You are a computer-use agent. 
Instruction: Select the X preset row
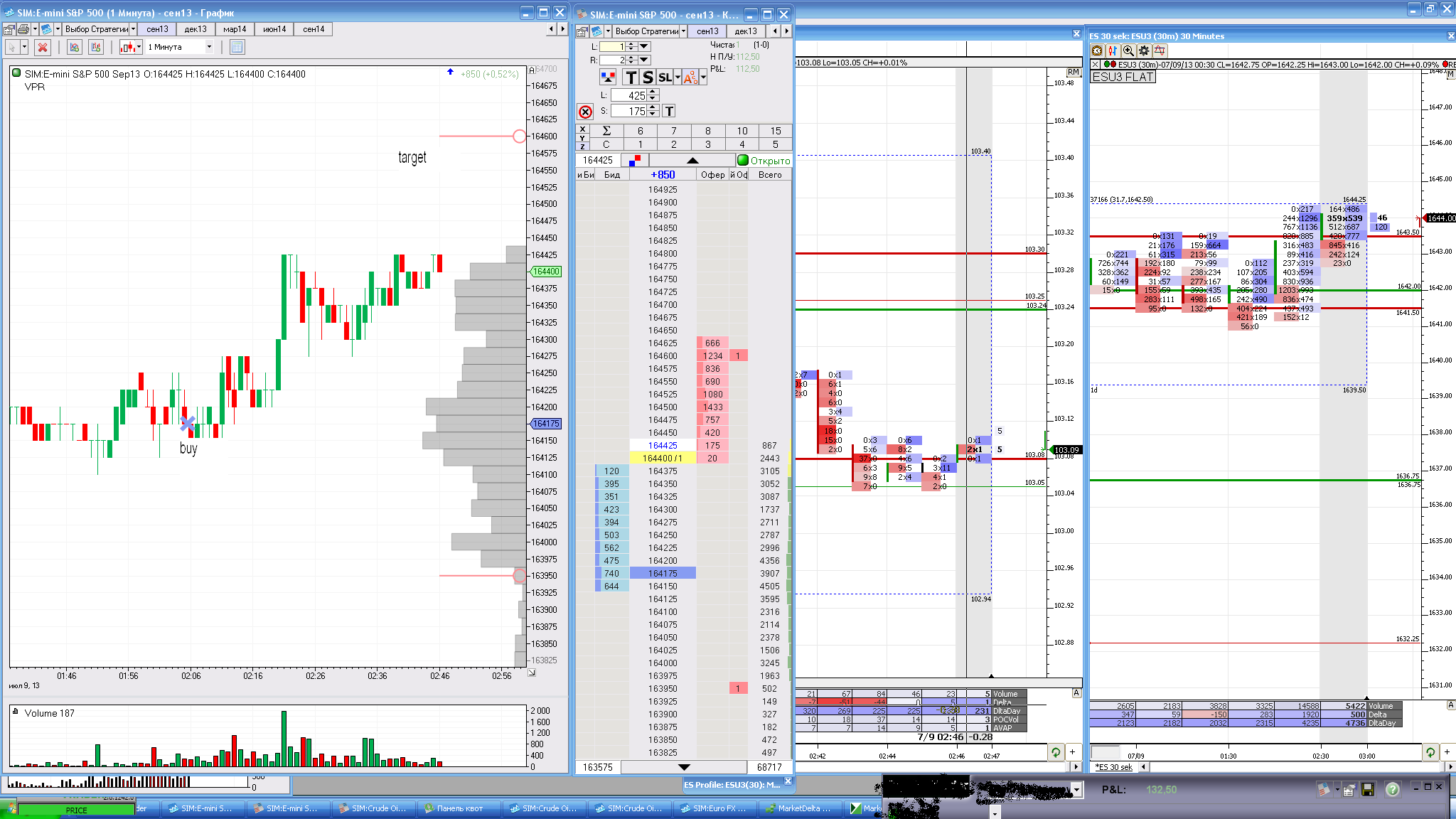(x=582, y=129)
